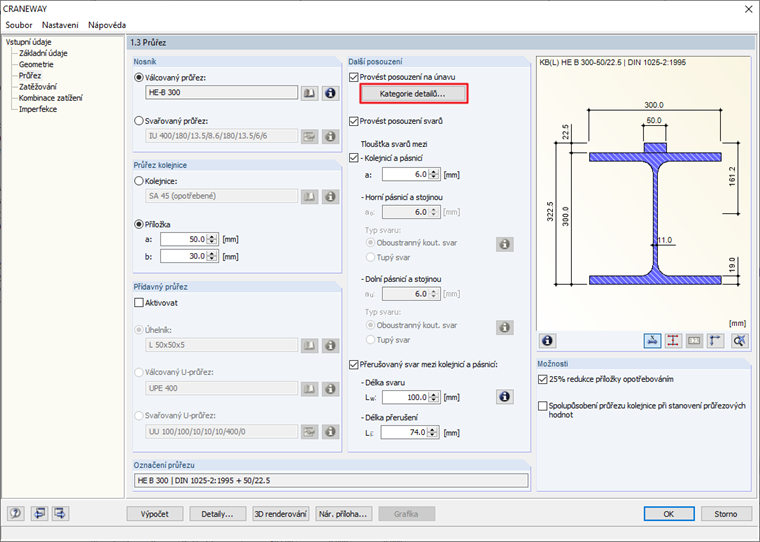Go to next input table
Image resolution: width=760 pixels, height=542 pixels.
[61, 513]
